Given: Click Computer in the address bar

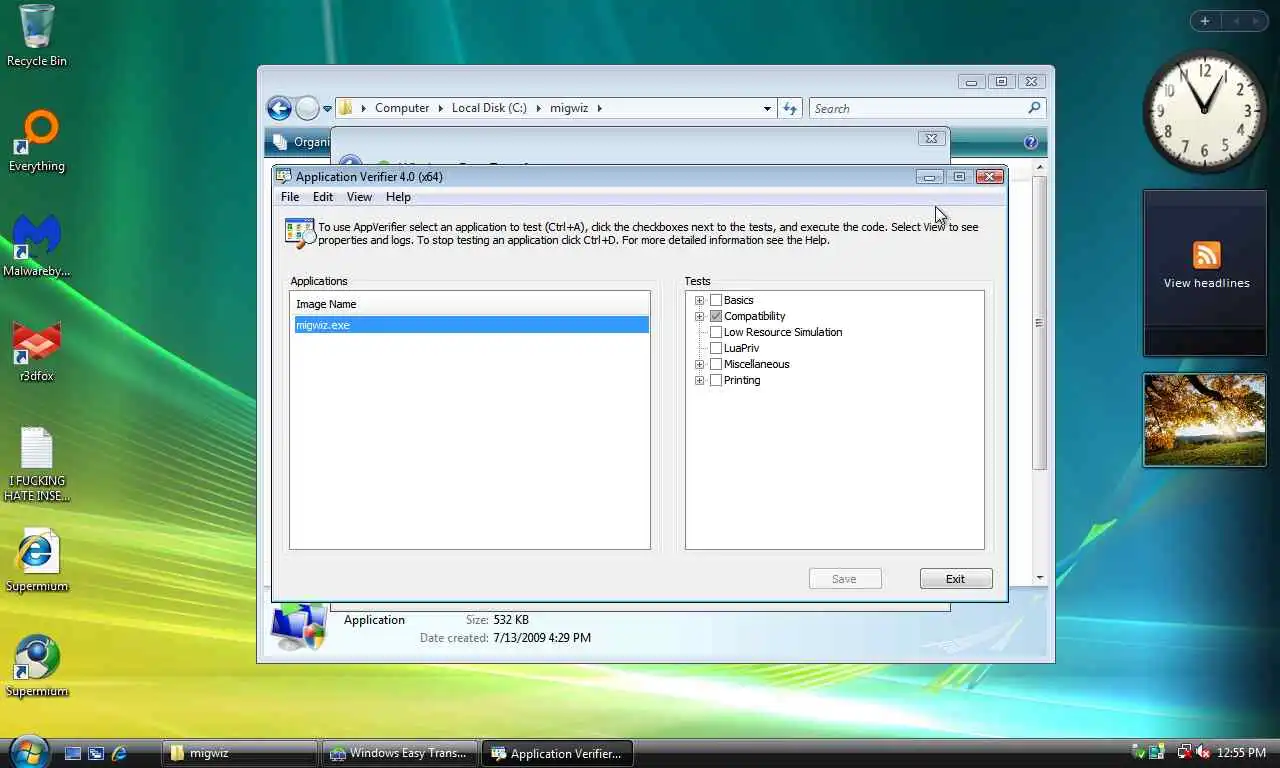Looking at the screenshot, I should pyautogui.click(x=402, y=108).
